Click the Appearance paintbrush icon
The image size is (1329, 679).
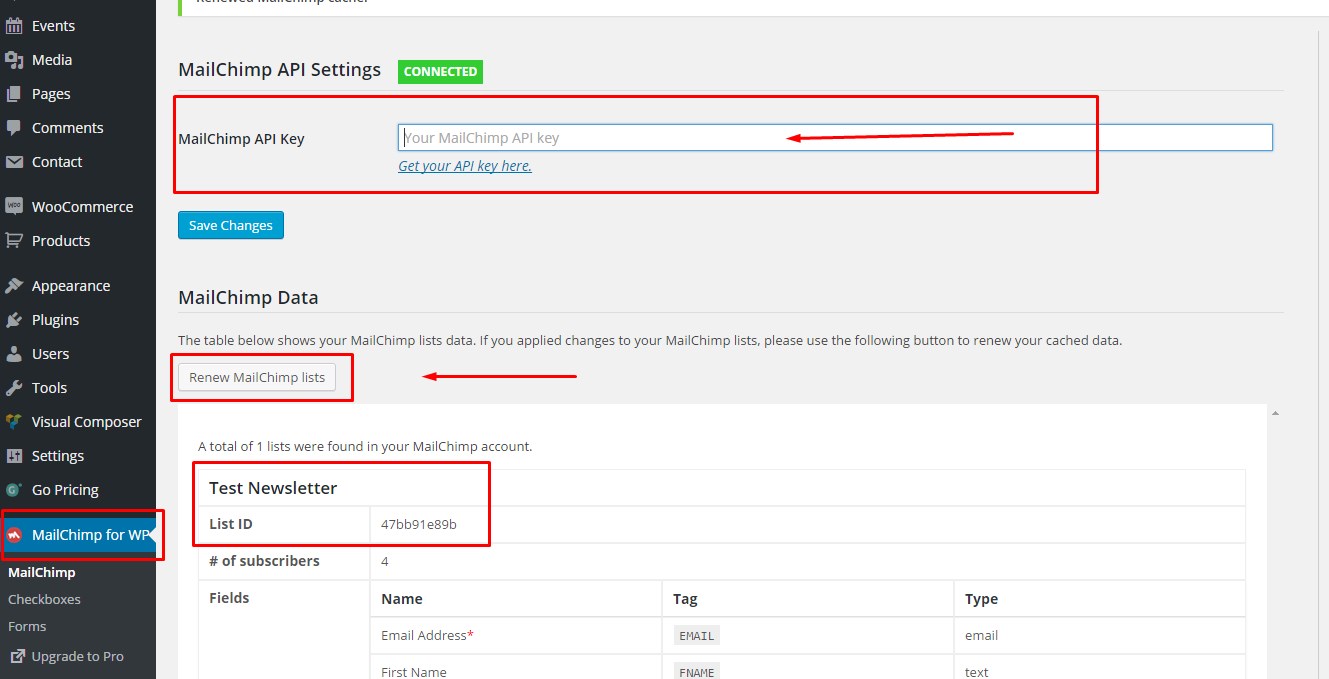(x=14, y=286)
